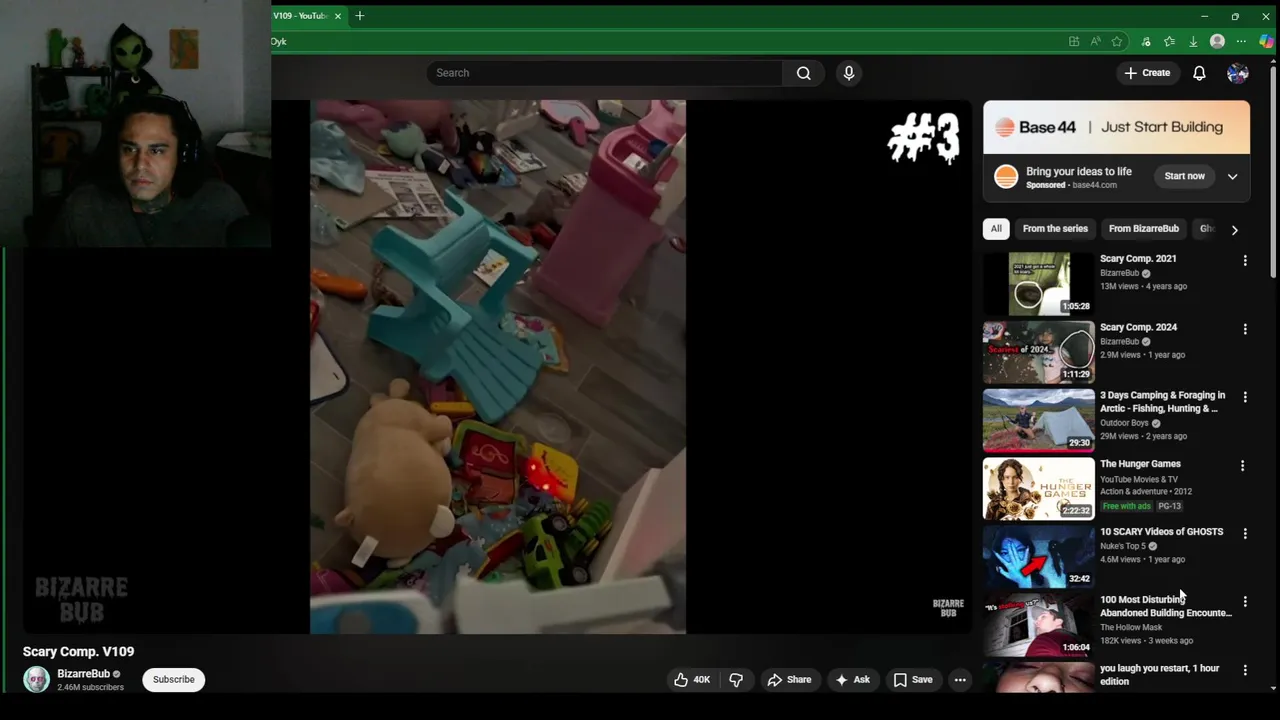Open Scary Comp. 2024 thumbnail

(x=1039, y=352)
